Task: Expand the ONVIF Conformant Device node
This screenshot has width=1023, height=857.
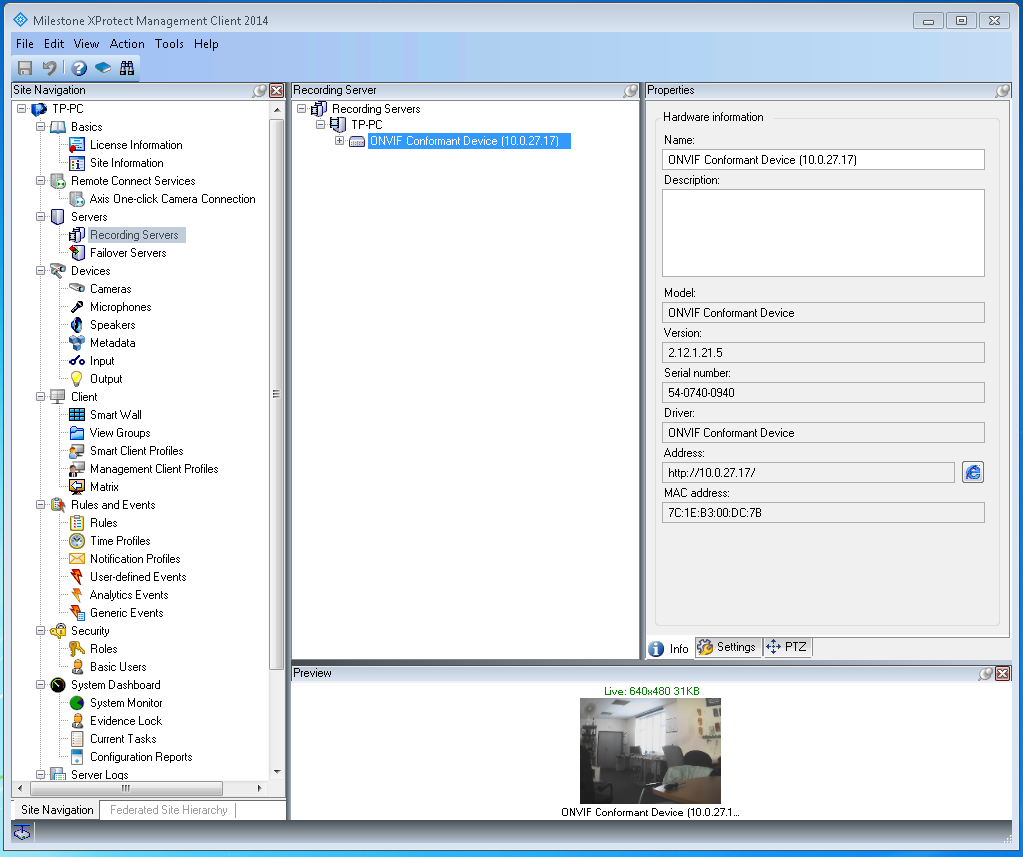Action: 339,141
